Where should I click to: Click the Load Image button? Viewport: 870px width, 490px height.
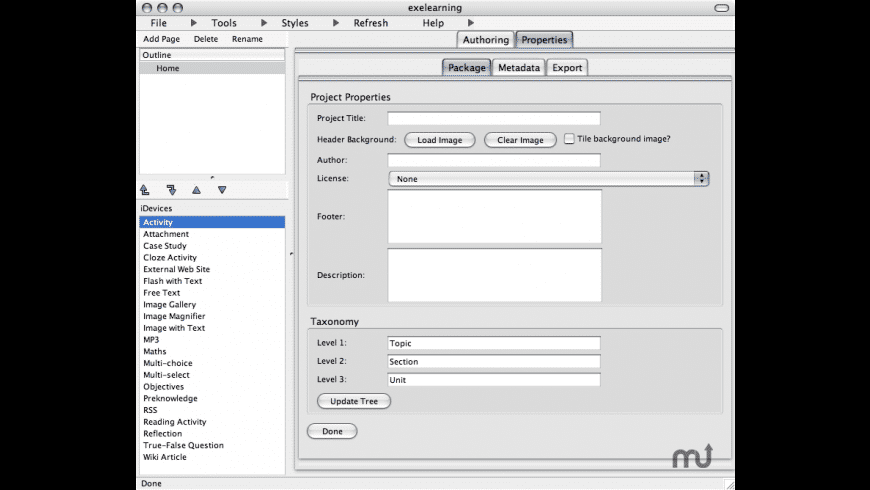tap(439, 140)
